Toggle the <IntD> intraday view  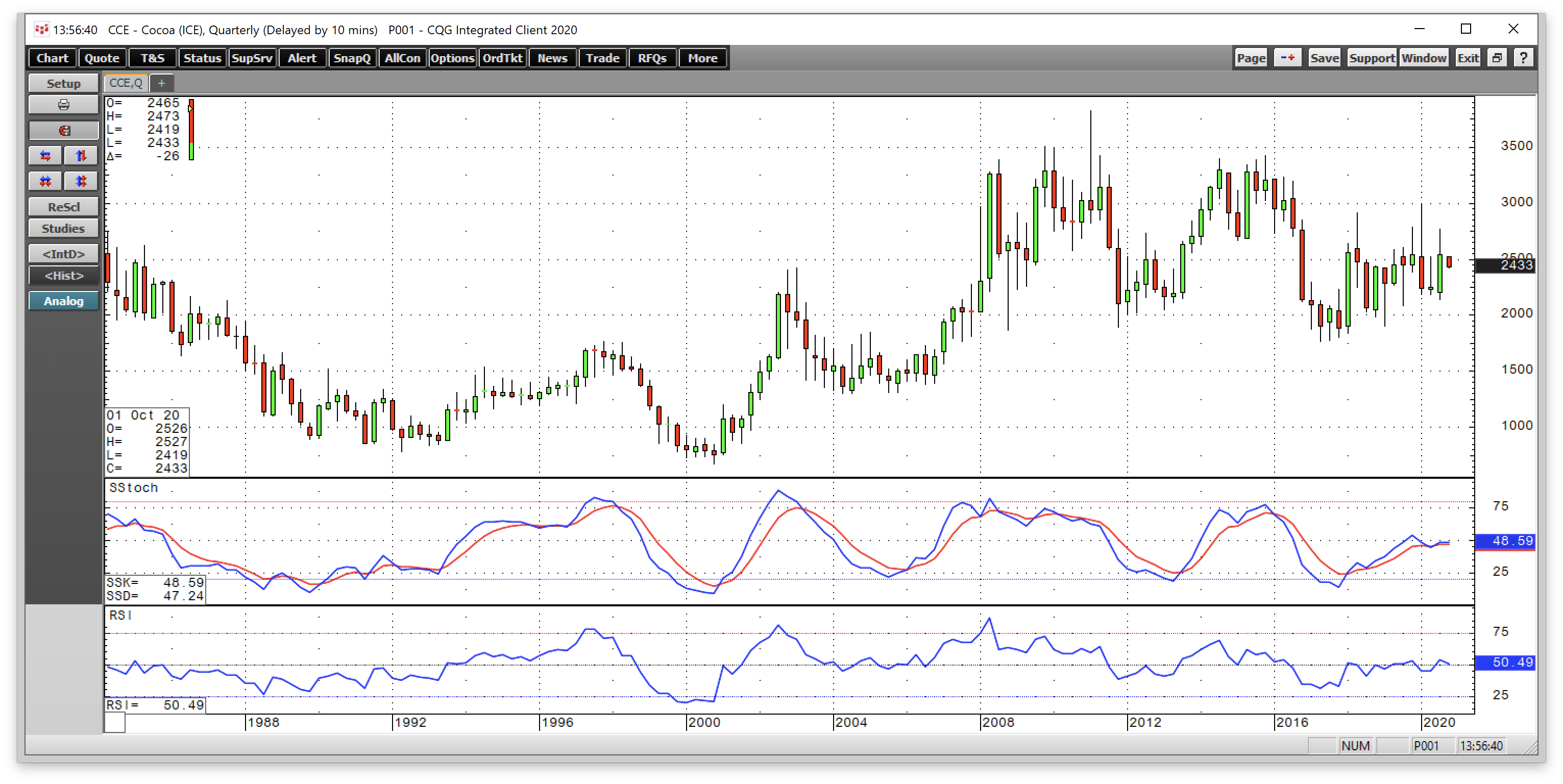(x=63, y=254)
